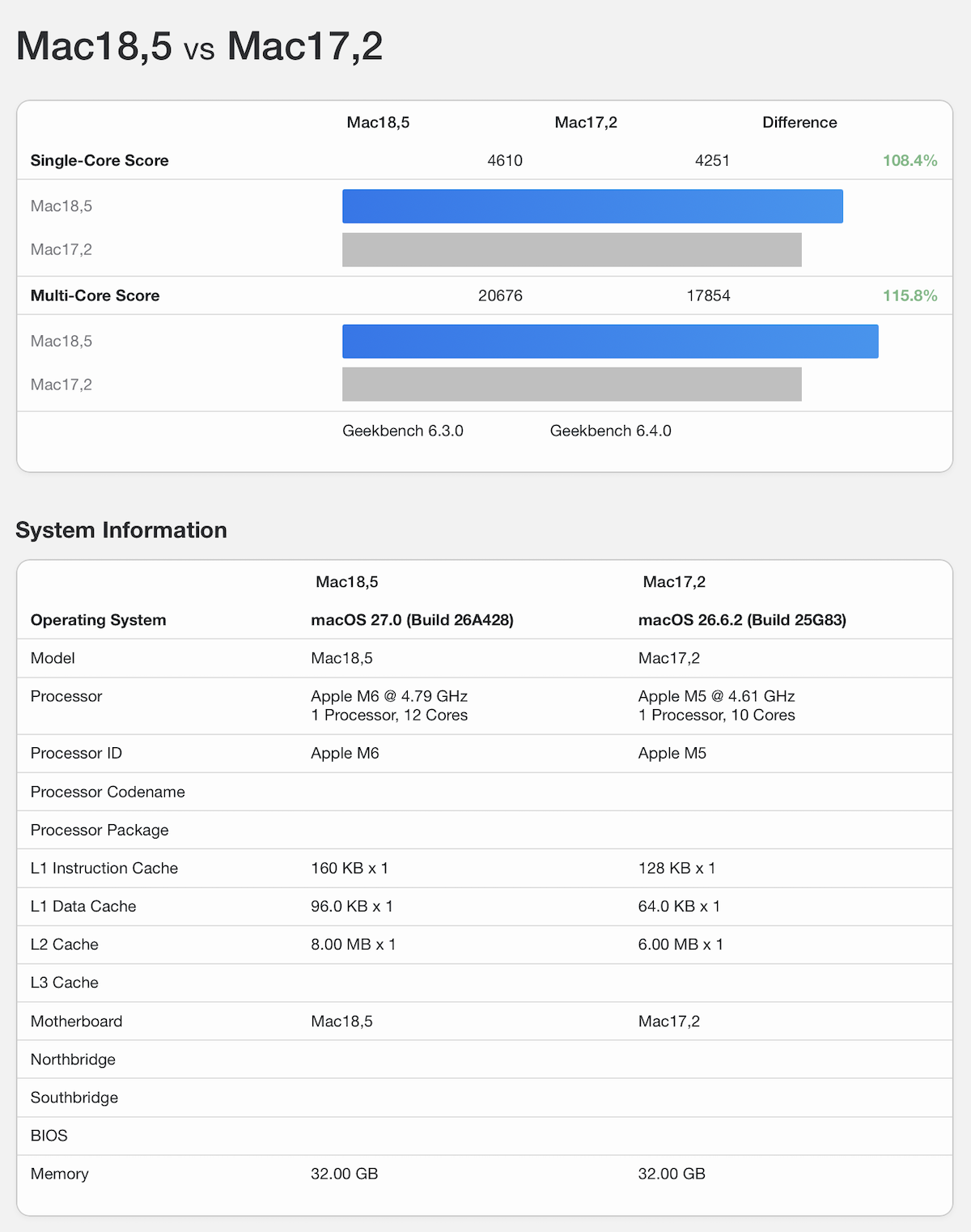Click Mac18,5 in the Motherboard row

pos(341,1021)
